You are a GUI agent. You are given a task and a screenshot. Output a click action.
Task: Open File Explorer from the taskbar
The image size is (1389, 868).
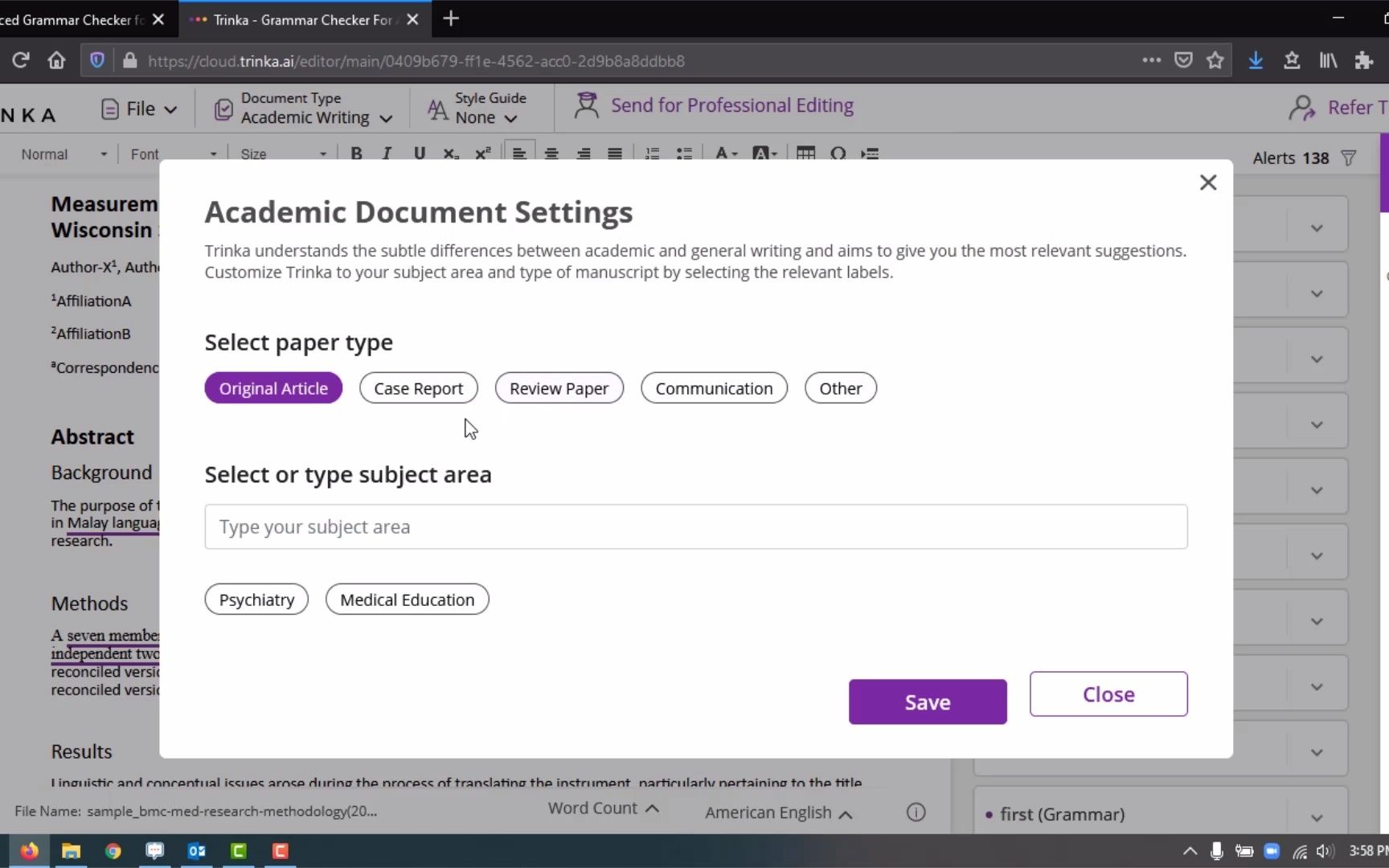pos(71,850)
